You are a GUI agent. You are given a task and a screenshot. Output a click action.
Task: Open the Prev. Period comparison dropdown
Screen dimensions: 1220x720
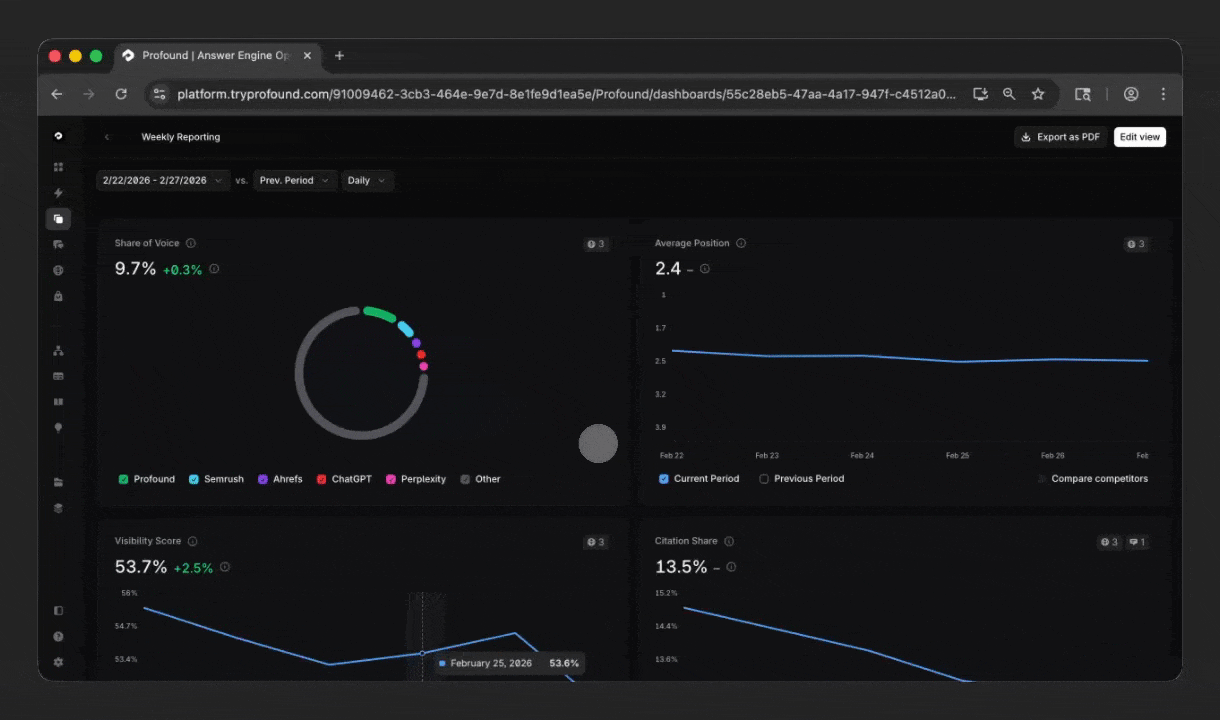pyautogui.click(x=294, y=180)
